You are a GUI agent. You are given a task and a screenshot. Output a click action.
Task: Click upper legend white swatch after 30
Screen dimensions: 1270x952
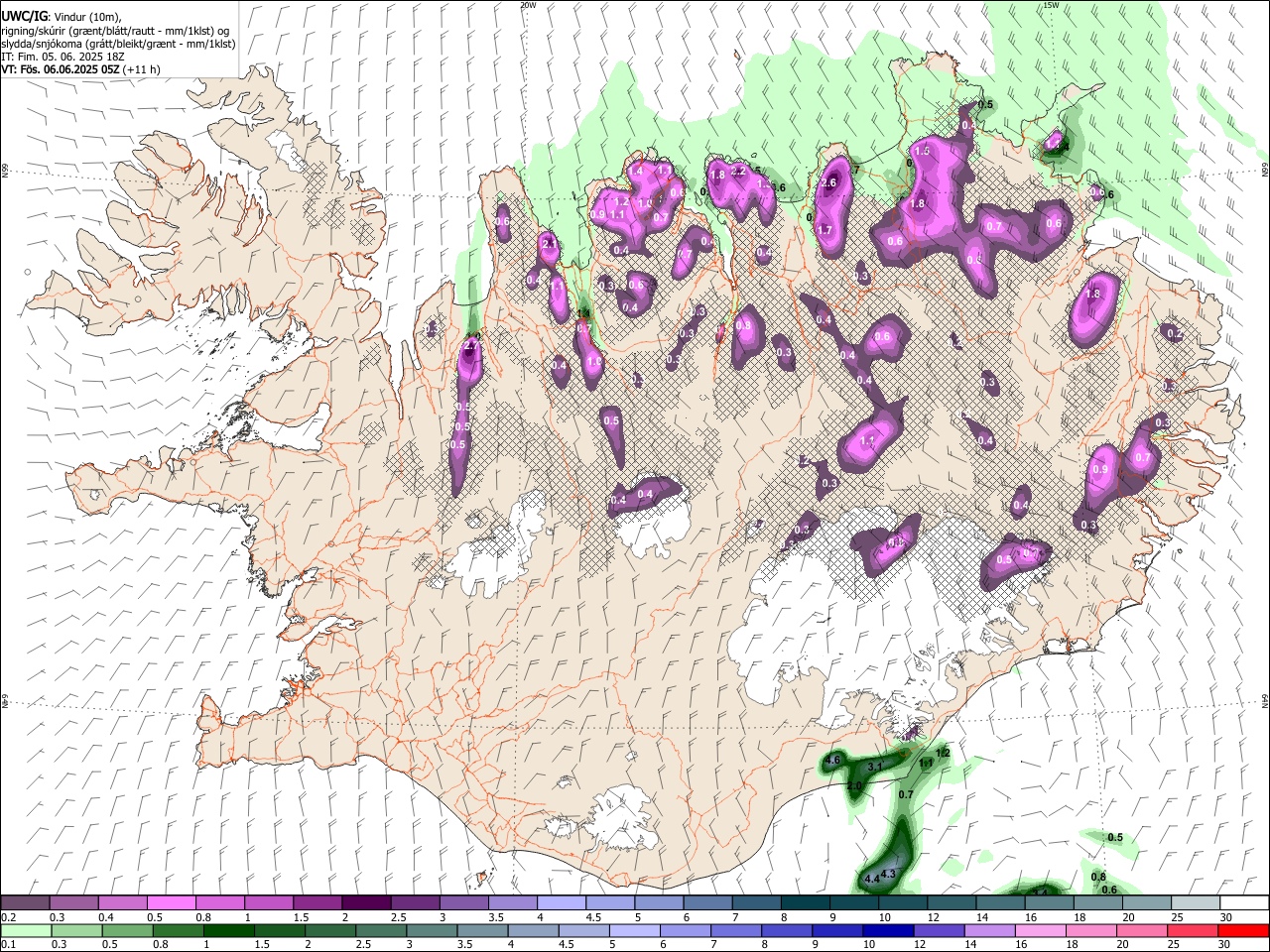(x=1245, y=902)
